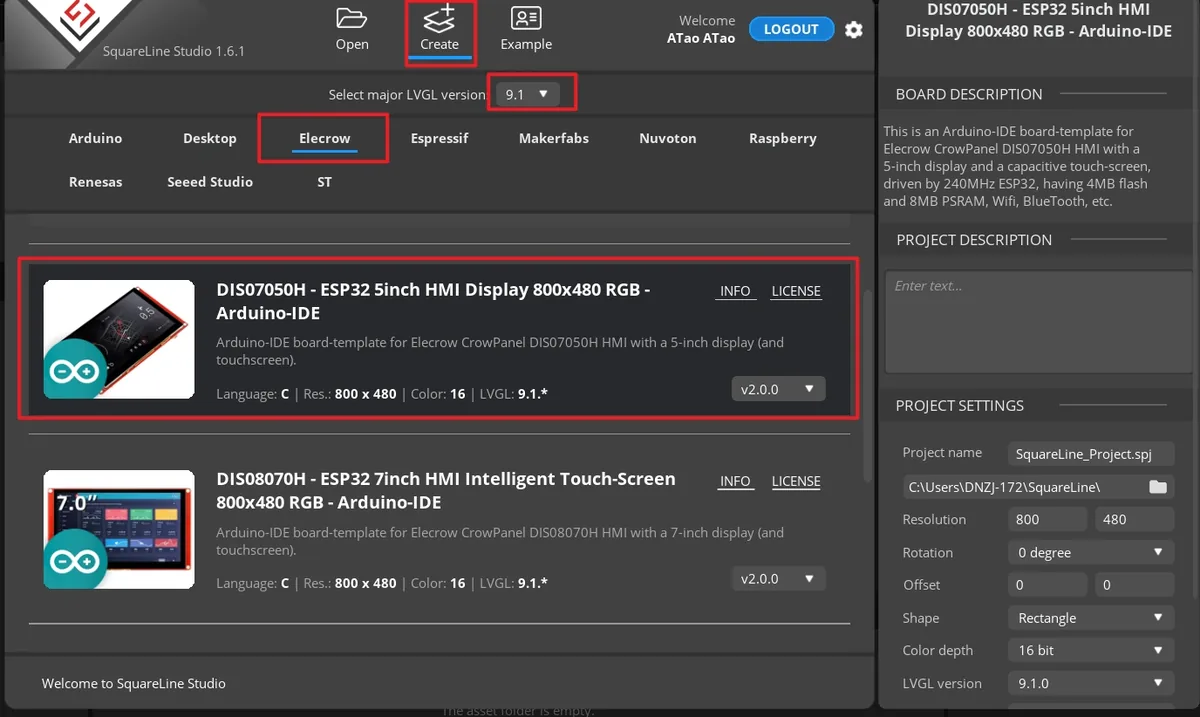
Task: Click the project description text box
Action: (x=1039, y=323)
